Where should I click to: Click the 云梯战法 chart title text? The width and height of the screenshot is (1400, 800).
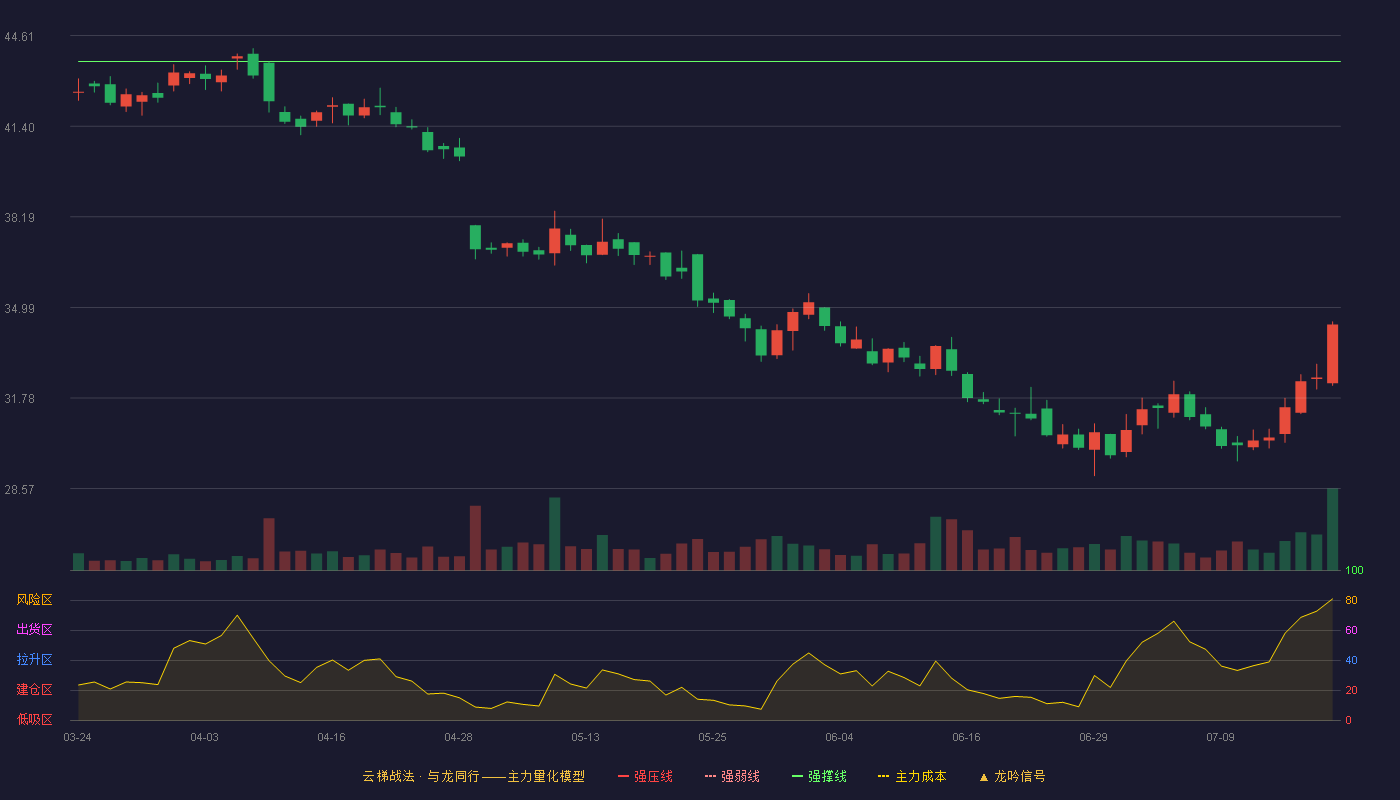tap(388, 776)
